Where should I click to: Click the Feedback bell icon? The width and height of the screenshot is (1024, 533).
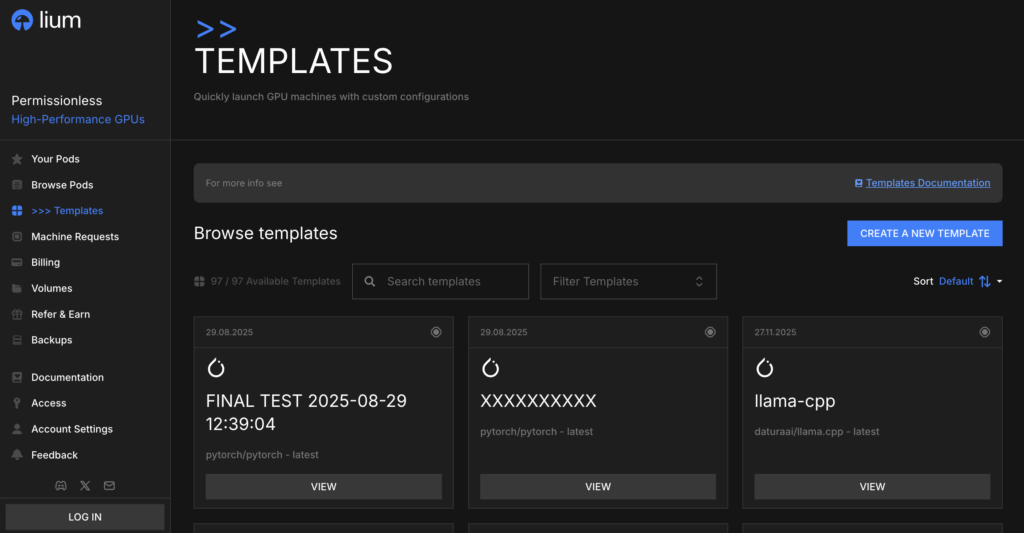(17, 455)
